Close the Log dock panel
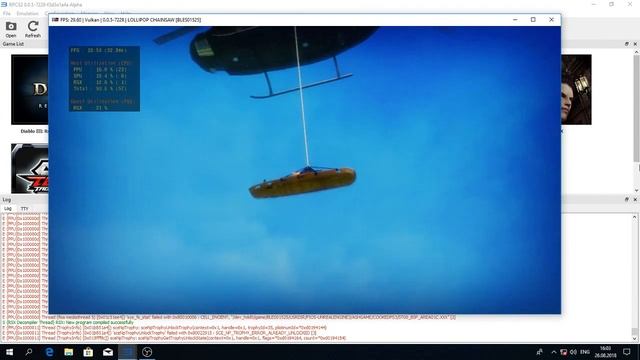 point(635,199)
